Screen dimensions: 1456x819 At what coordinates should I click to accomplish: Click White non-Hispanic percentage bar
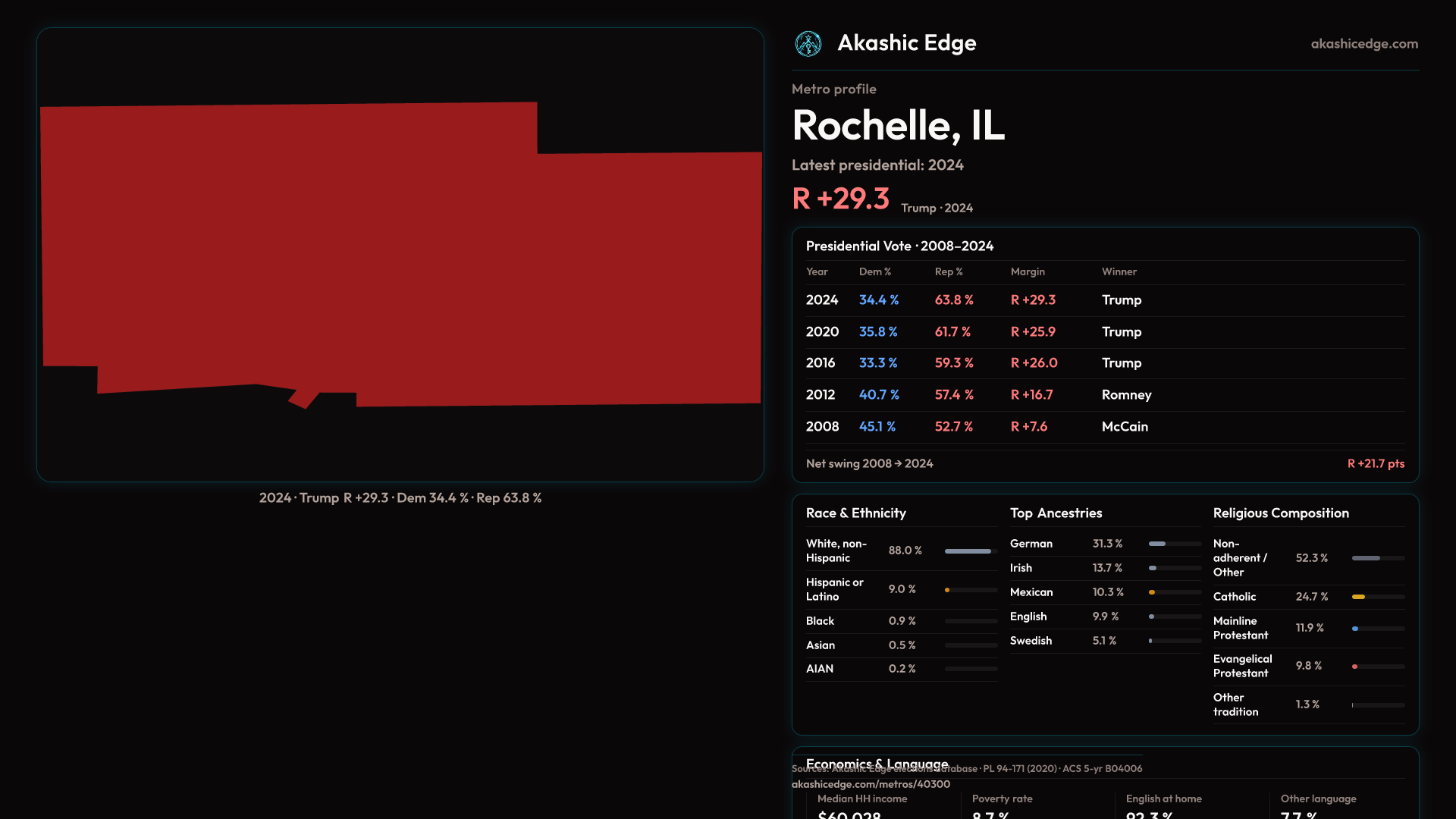click(969, 551)
